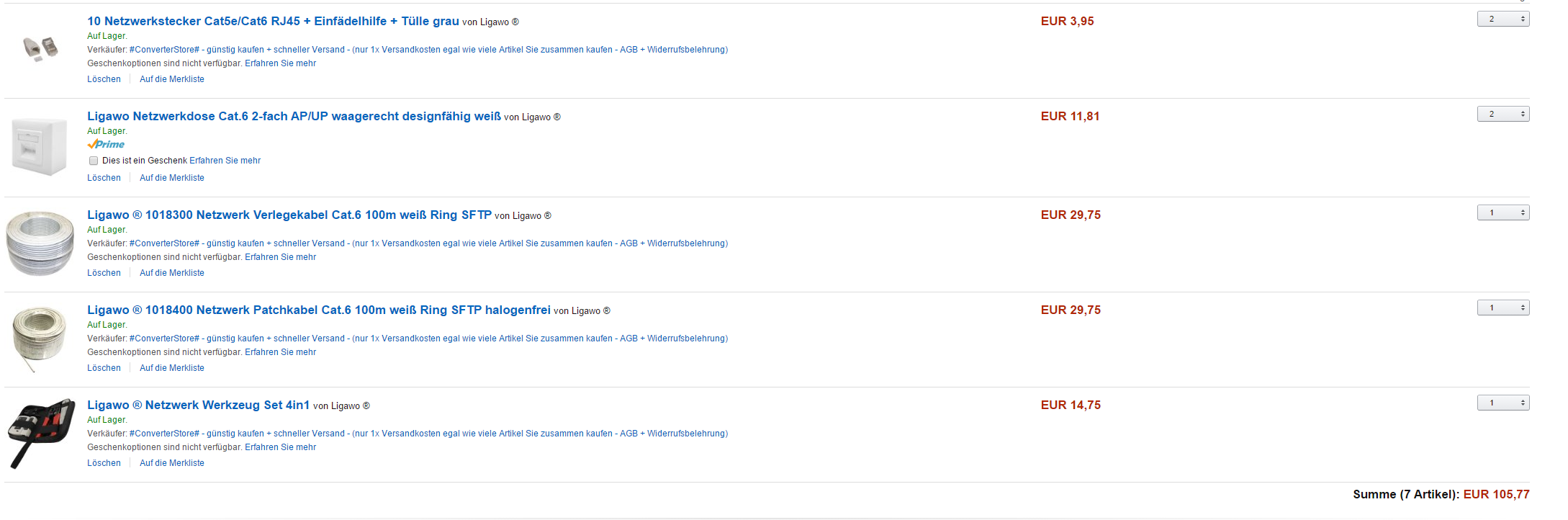Viewport: 1568px width, 520px height.
Task: Click the white Netzwerkdose product image
Action: 40,147
